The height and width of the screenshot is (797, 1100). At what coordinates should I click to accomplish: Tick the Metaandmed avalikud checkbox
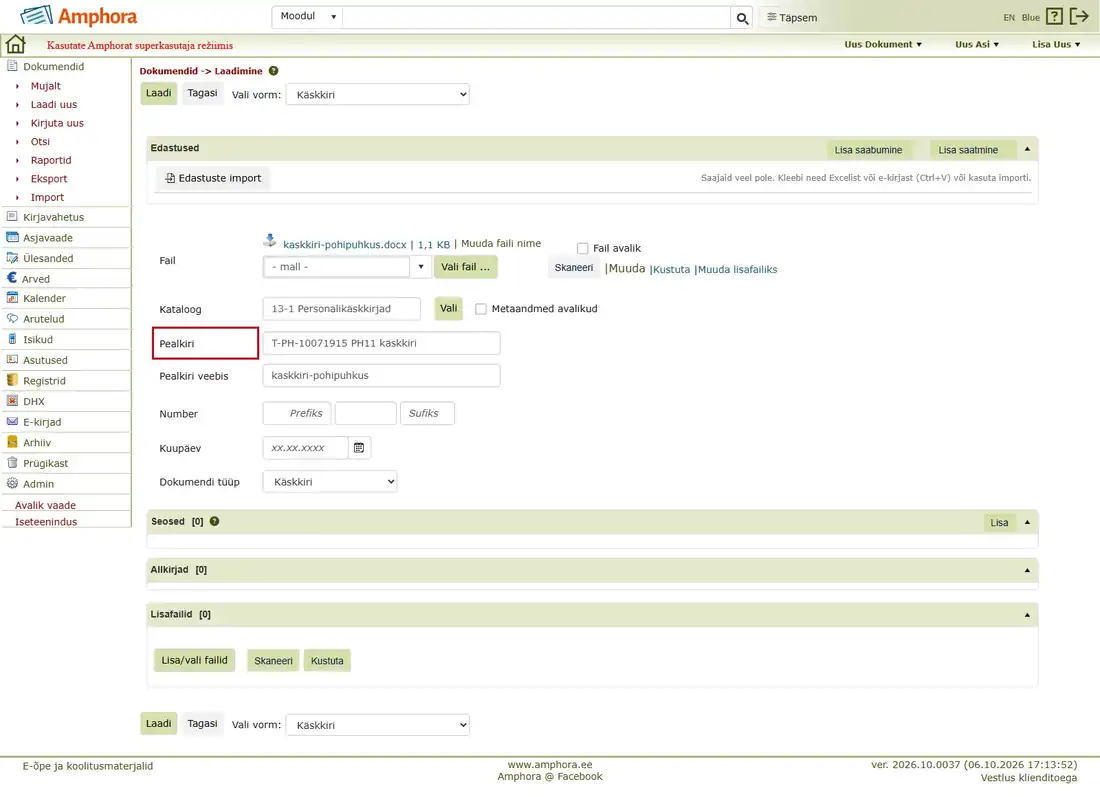coord(481,309)
